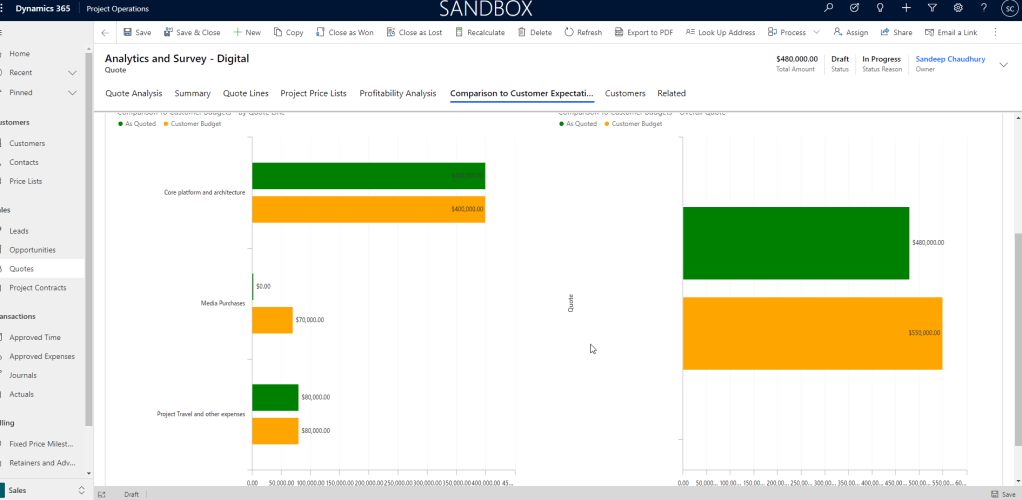This screenshot has width=1022, height=500.
Task: Click Export to PDF in command bar
Action: coord(642,32)
